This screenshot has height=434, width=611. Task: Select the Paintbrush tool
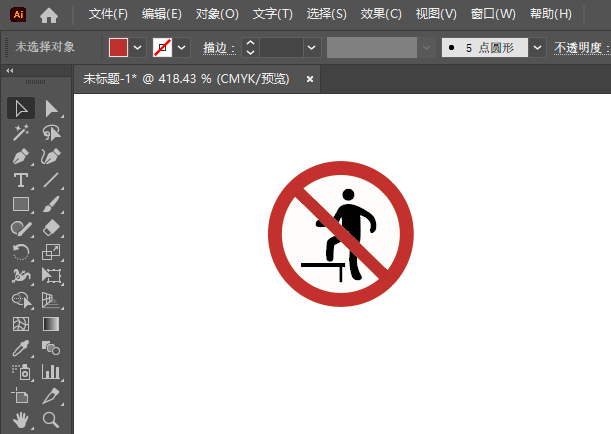coord(51,204)
